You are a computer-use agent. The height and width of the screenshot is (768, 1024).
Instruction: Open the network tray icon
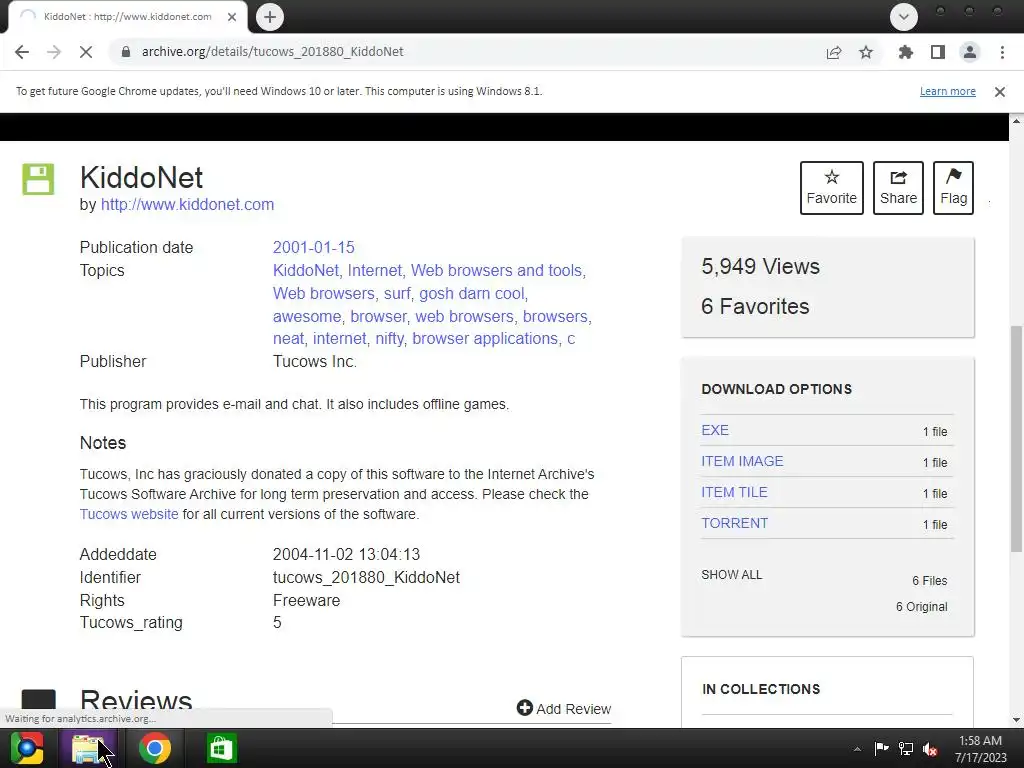point(906,748)
